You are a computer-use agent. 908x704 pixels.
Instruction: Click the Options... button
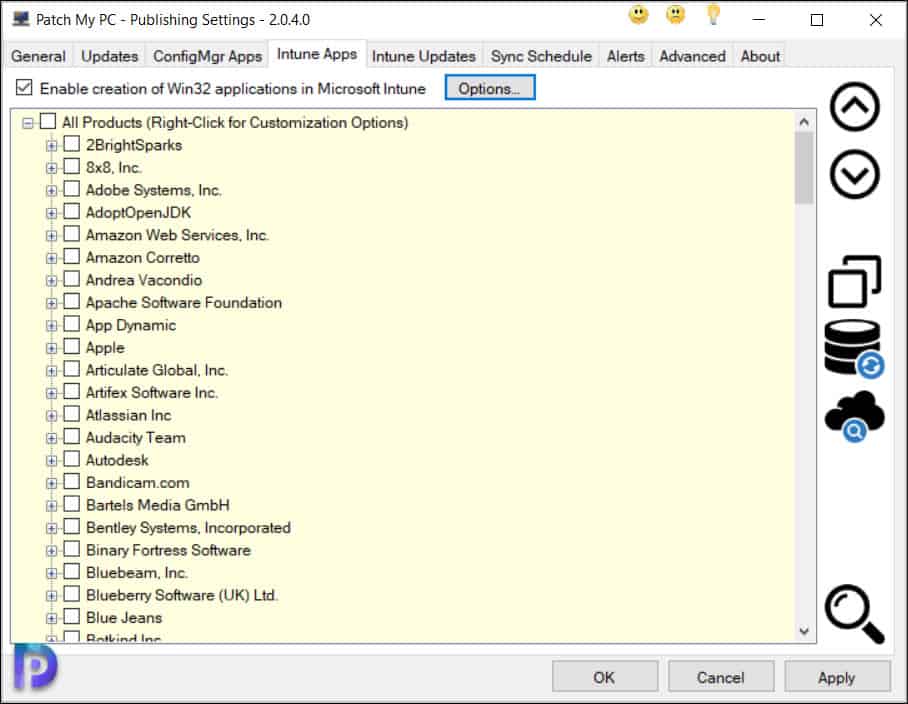[x=489, y=88]
